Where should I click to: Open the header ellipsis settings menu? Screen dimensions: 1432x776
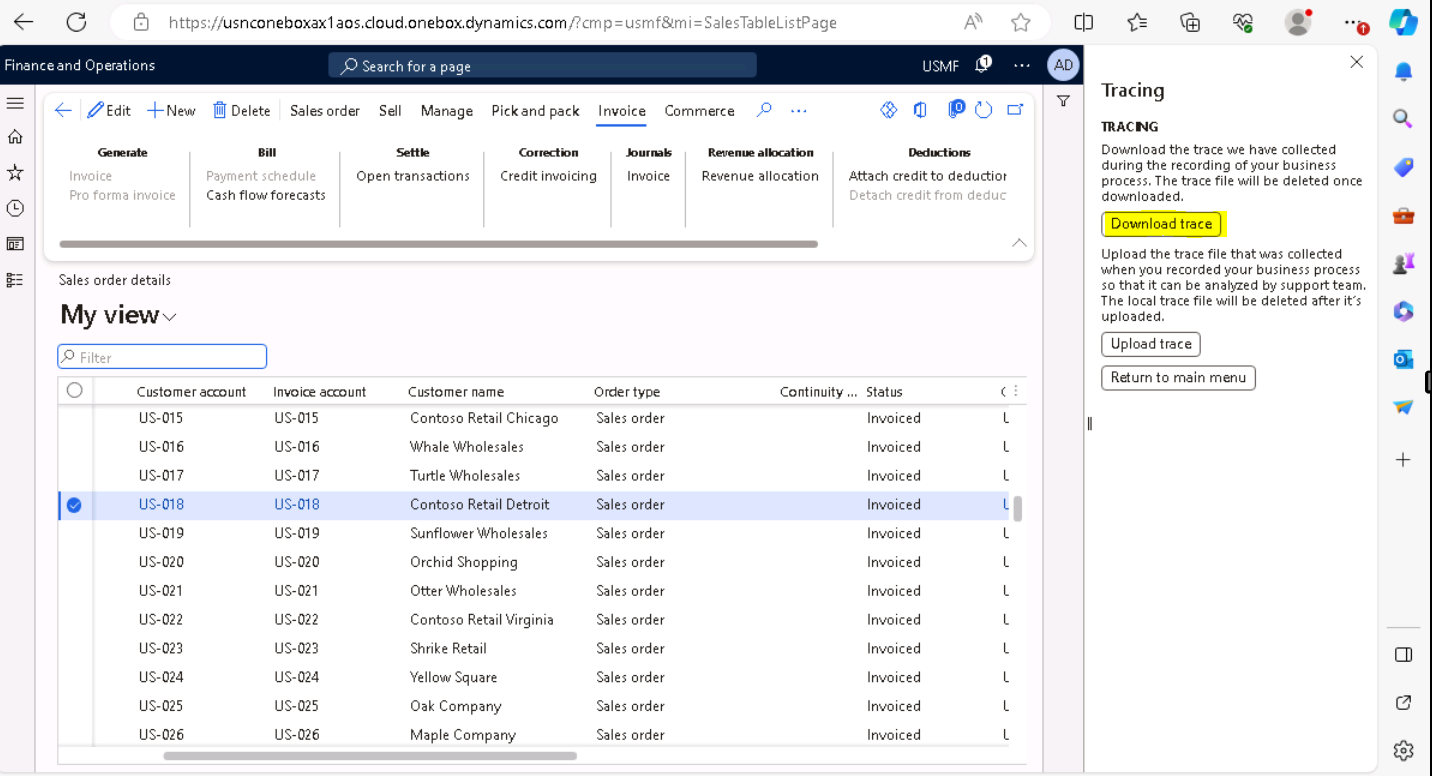point(1021,65)
